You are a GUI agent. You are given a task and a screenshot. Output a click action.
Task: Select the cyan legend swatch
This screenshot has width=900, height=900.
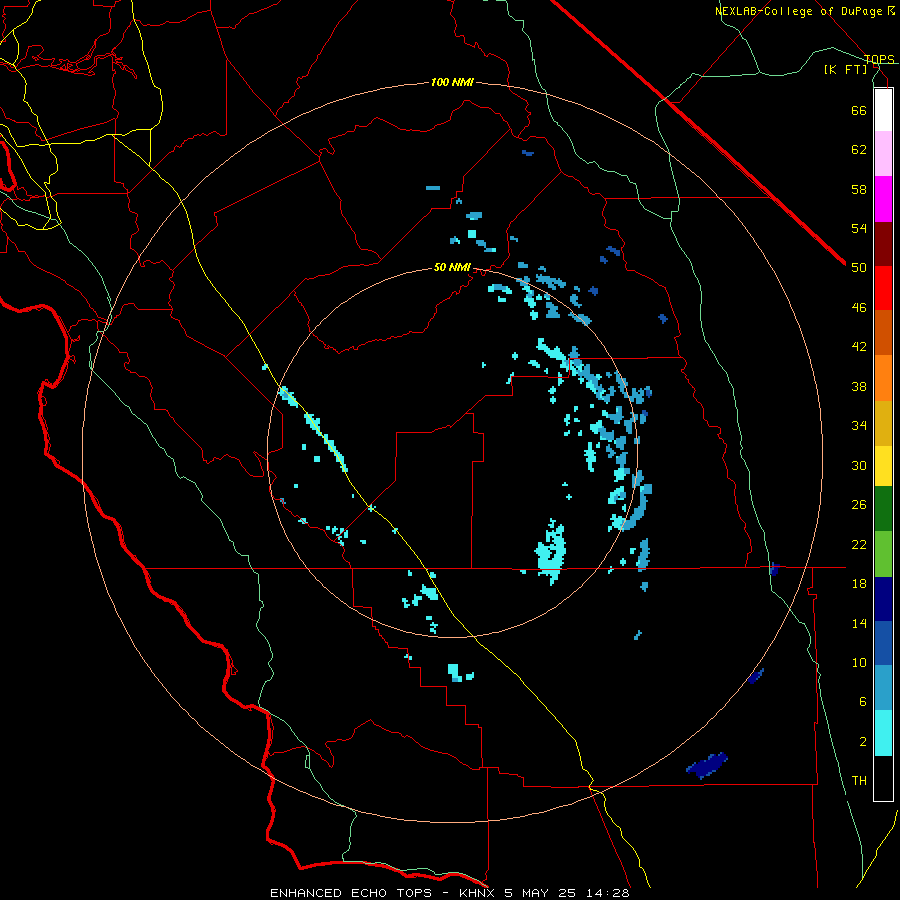pyautogui.click(x=883, y=733)
